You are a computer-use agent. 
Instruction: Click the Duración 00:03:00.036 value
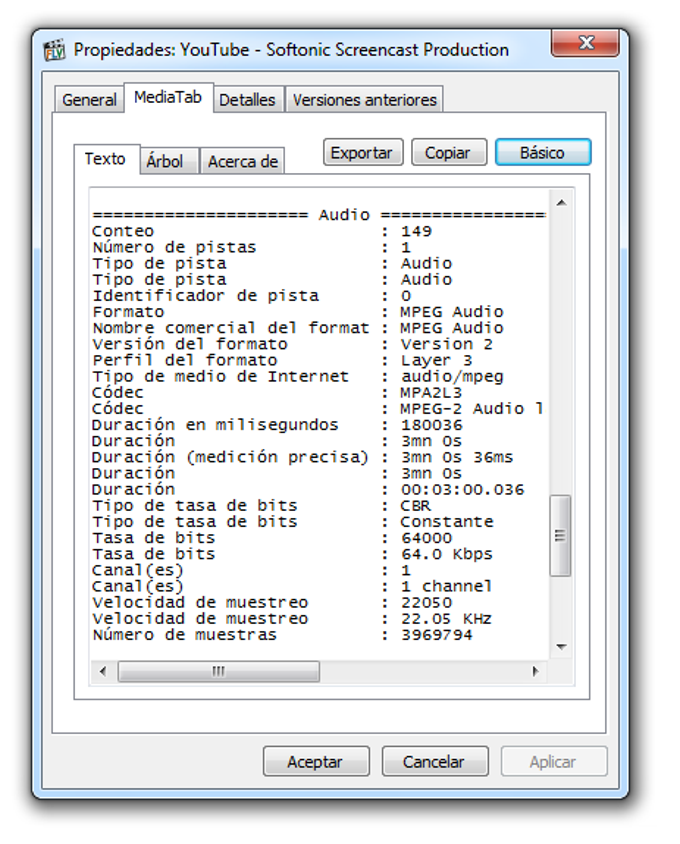pos(462,490)
